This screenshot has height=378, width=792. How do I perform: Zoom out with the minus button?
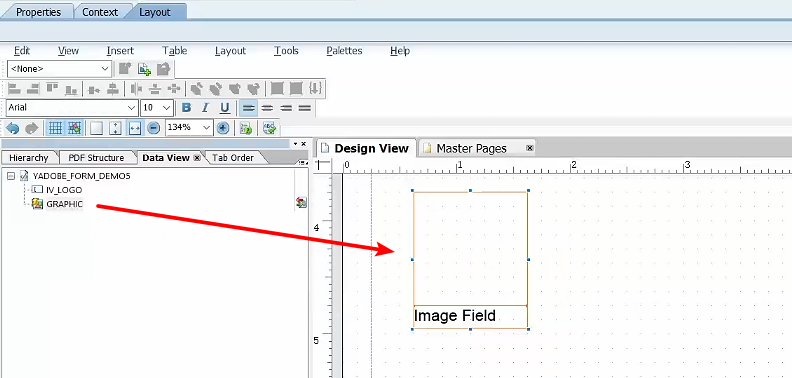tap(154, 128)
